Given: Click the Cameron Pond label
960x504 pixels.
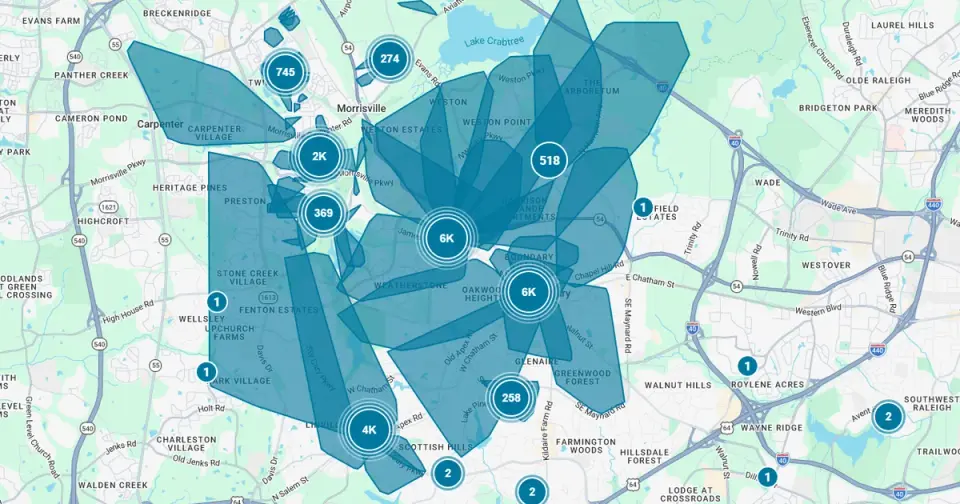Looking at the screenshot, I should pos(91,118).
